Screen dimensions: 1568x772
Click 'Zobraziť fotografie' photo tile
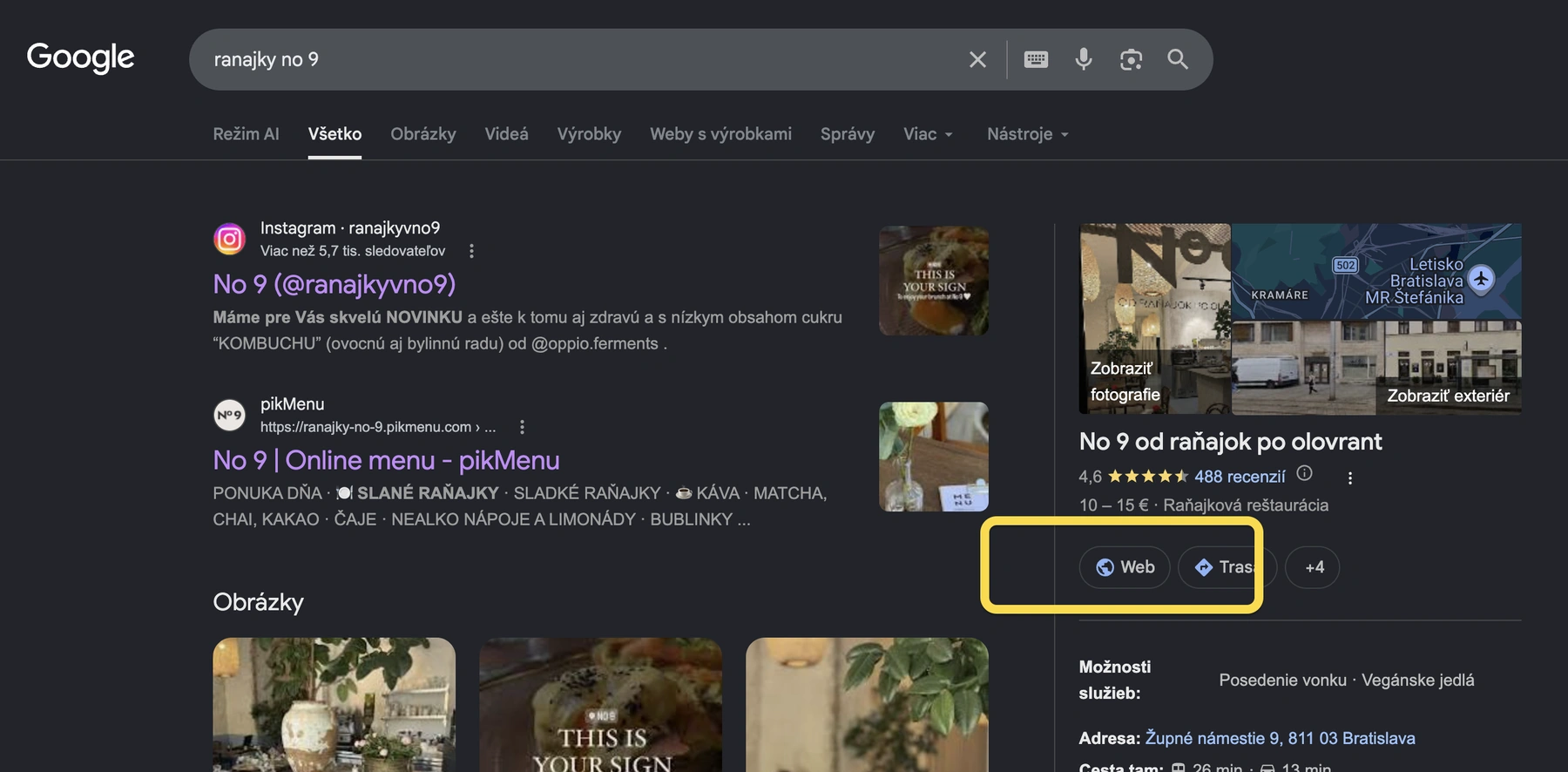pyautogui.click(x=1154, y=319)
